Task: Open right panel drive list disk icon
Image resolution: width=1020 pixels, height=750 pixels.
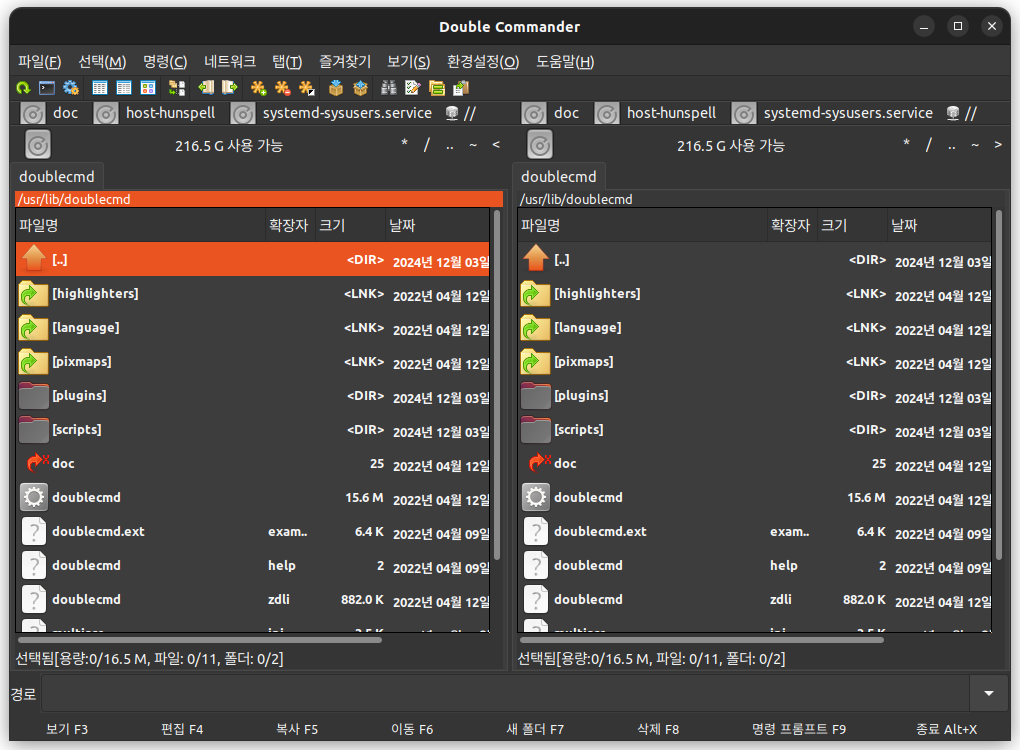Action: [540, 145]
